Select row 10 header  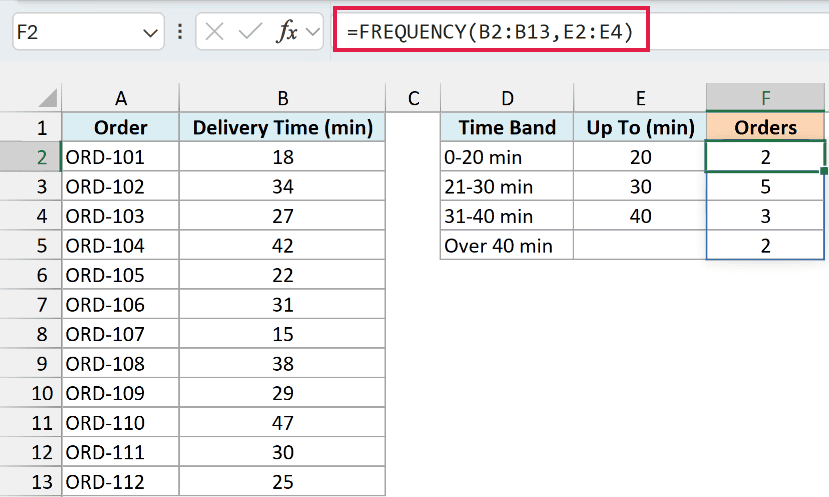[x=31, y=393]
